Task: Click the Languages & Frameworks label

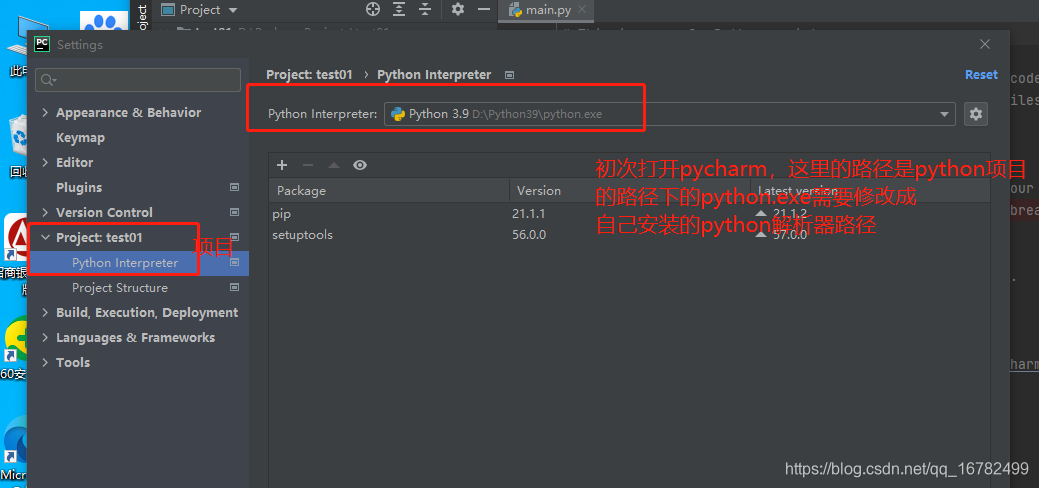Action: pos(135,337)
